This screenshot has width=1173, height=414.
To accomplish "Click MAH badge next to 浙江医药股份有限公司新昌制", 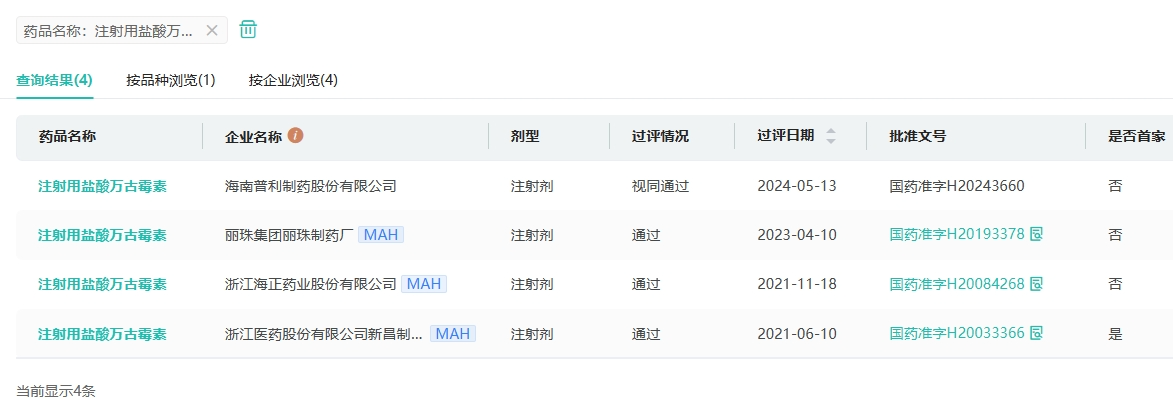I will click(x=453, y=333).
